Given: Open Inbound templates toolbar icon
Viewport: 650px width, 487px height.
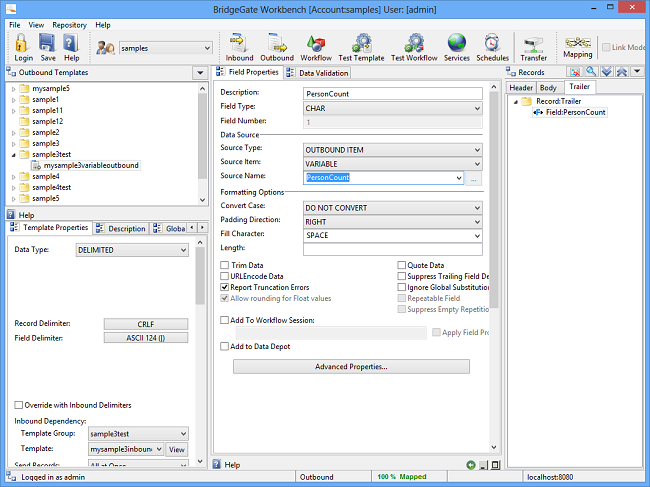Looking at the screenshot, I should coord(239,43).
